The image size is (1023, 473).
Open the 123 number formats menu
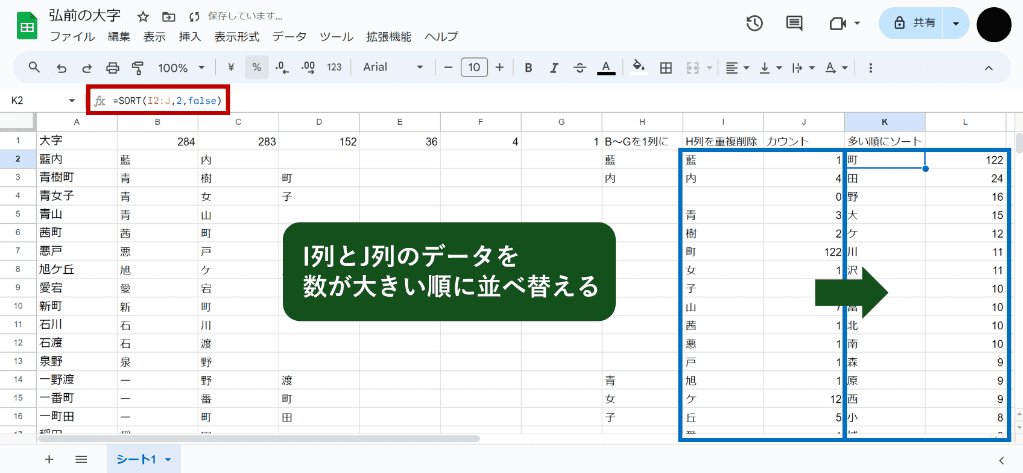[335, 67]
